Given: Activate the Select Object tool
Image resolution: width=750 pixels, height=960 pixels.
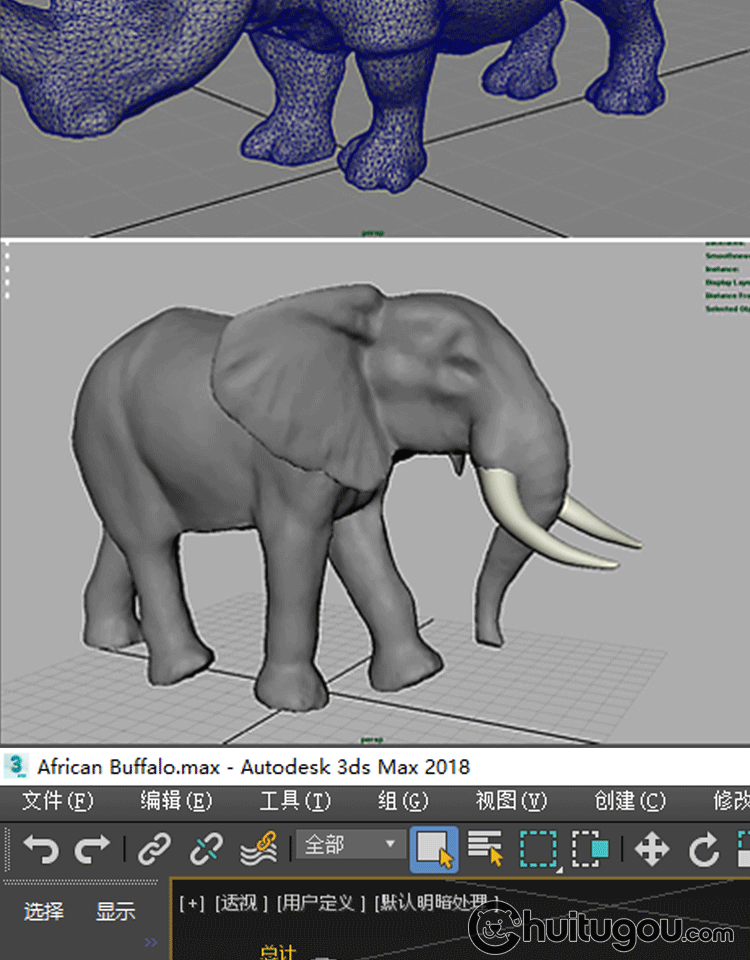Looking at the screenshot, I should pos(434,850).
